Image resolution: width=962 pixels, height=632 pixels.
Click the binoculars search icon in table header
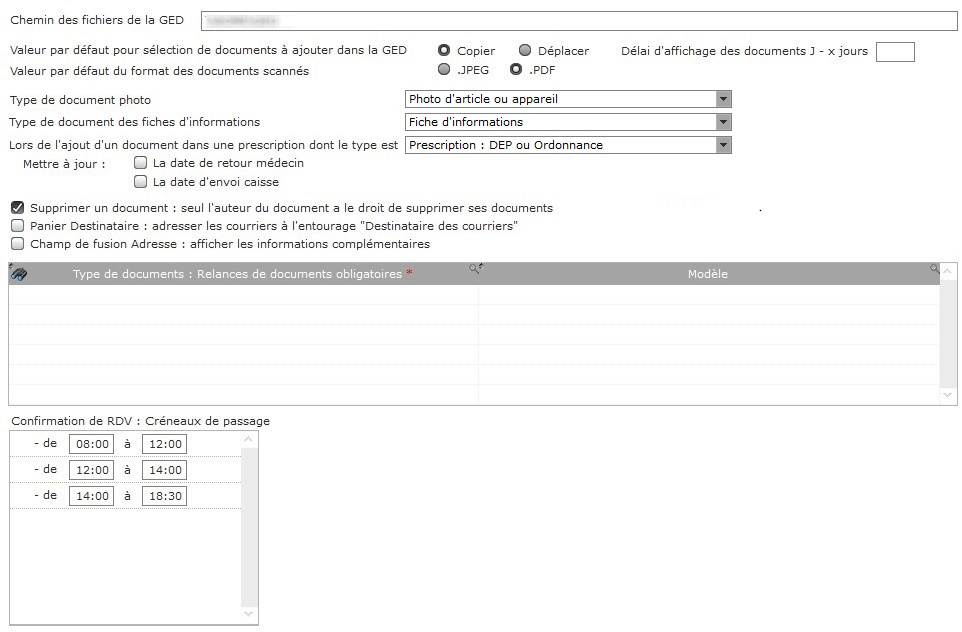coord(18,274)
